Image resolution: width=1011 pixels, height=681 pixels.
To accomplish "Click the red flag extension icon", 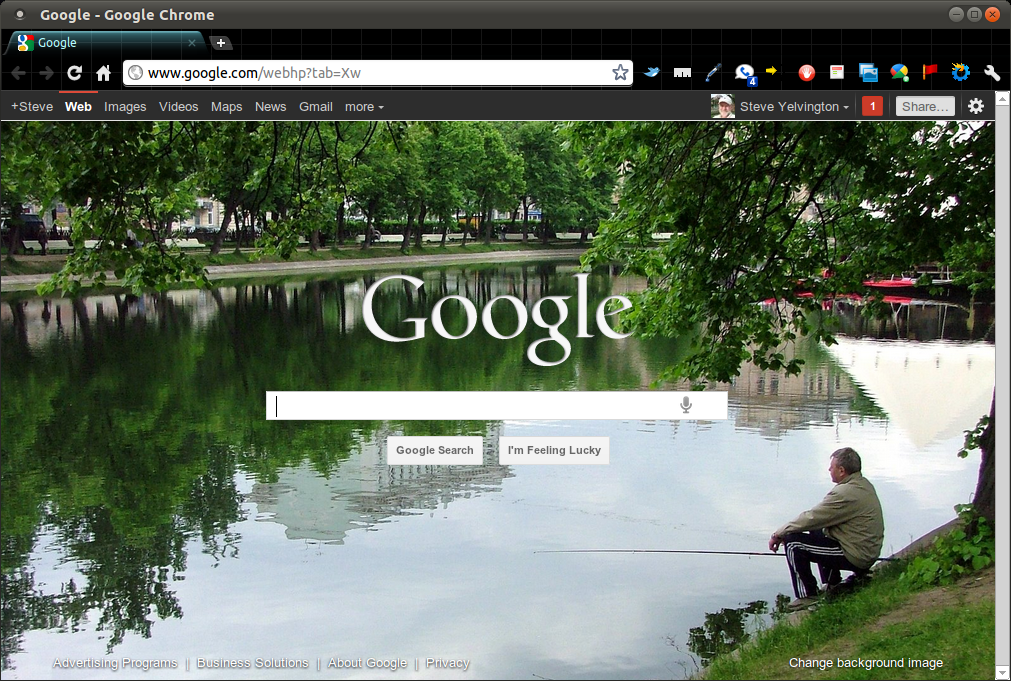I will 929,72.
